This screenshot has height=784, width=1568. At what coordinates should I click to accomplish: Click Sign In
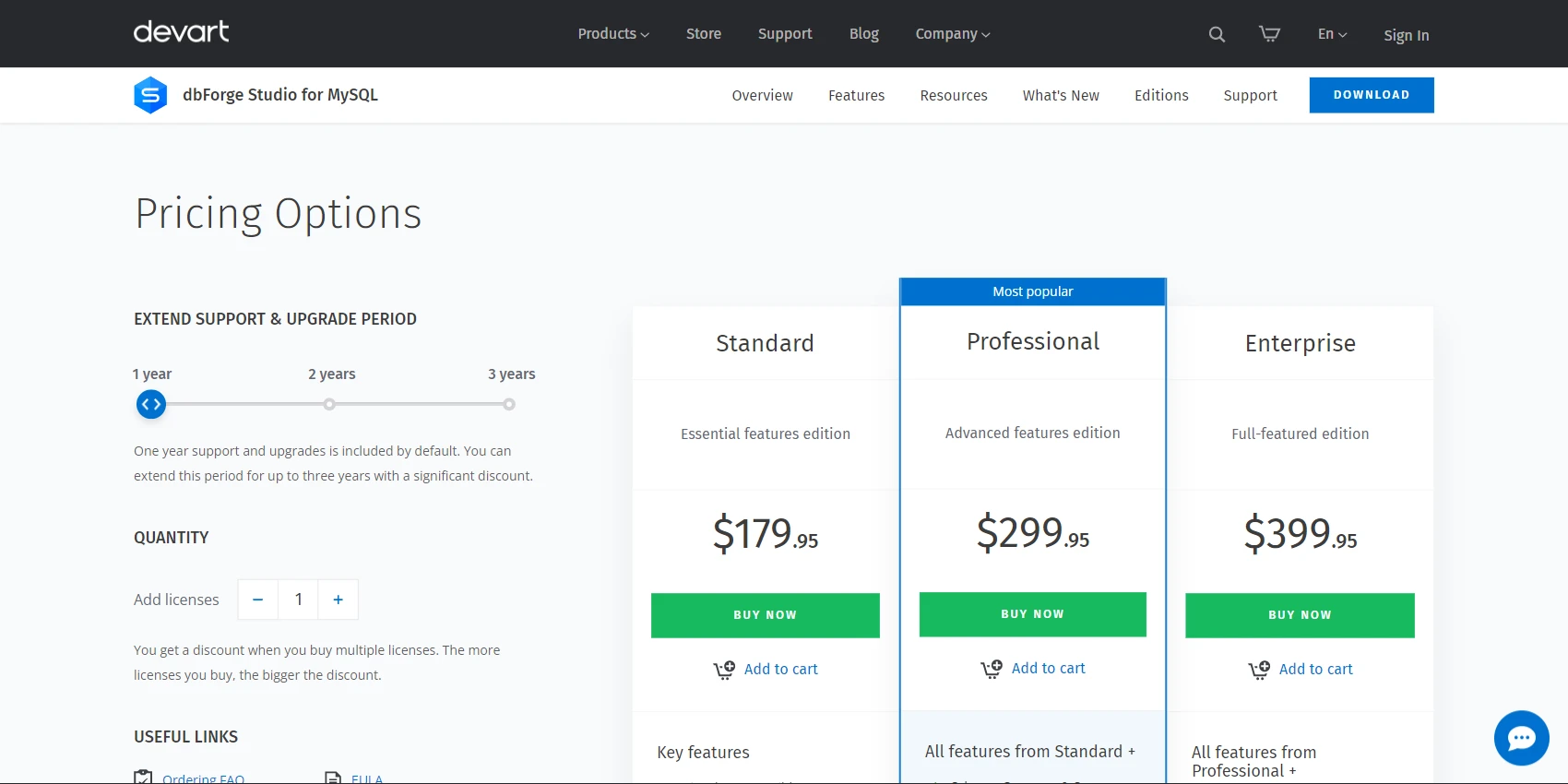click(1406, 35)
